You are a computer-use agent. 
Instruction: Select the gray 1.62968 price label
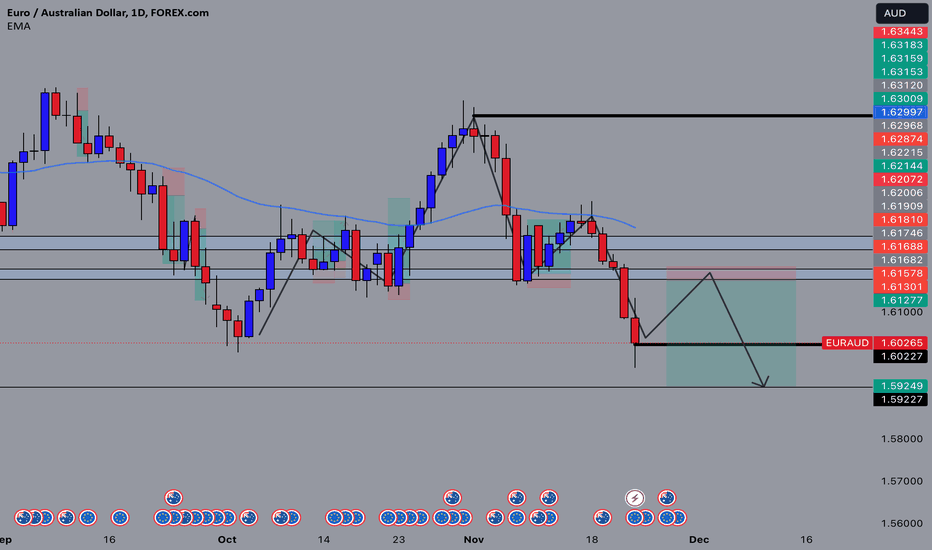coord(902,125)
